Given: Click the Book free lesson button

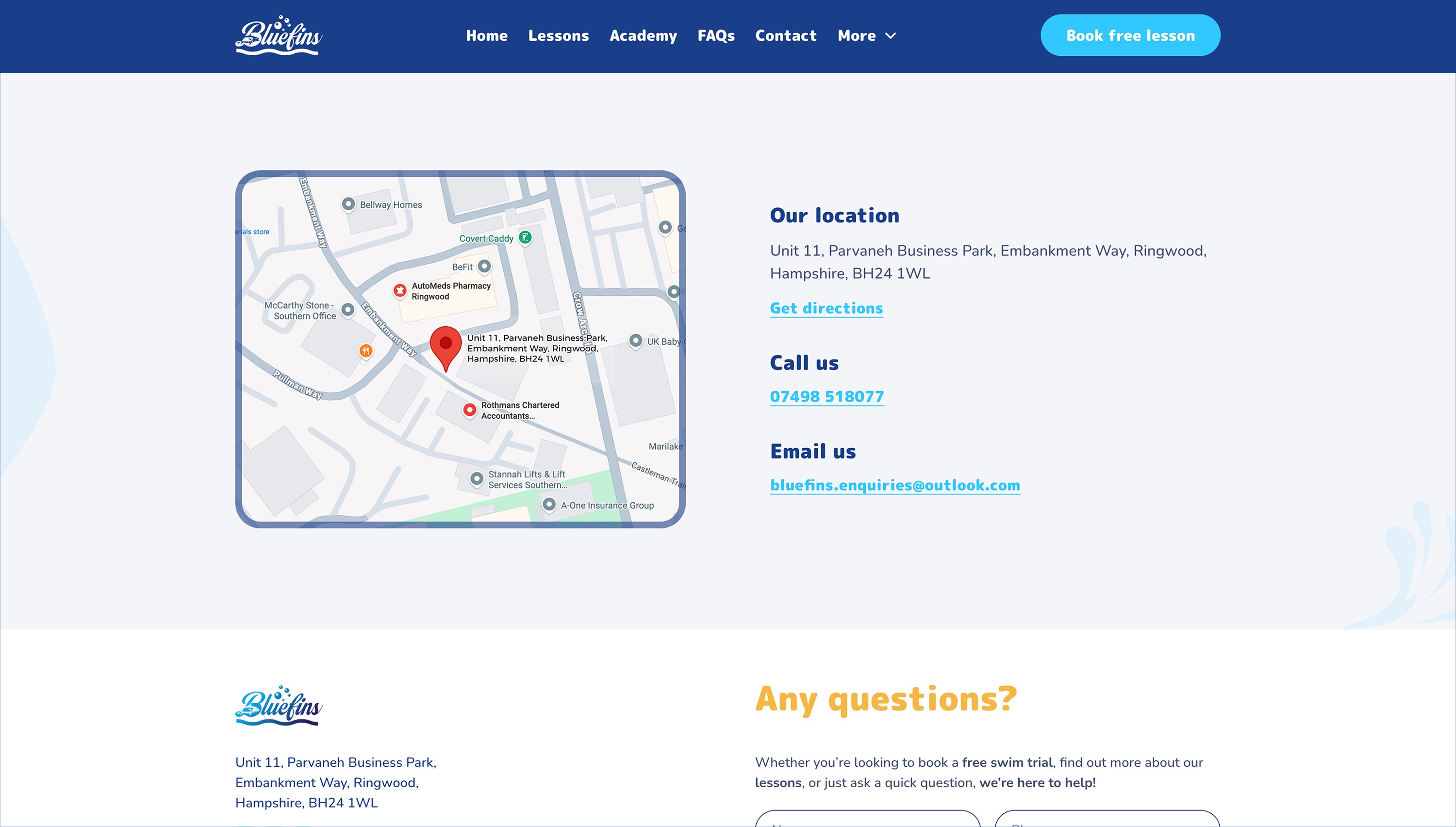Looking at the screenshot, I should click(x=1130, y=34).
